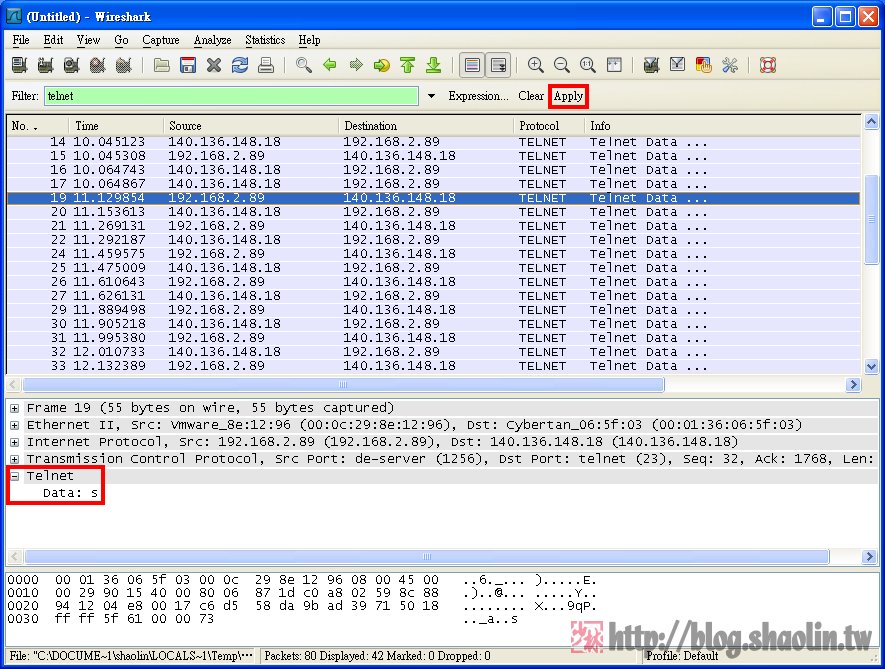
Task: Open preferences wrench icon
Action: 729,65
